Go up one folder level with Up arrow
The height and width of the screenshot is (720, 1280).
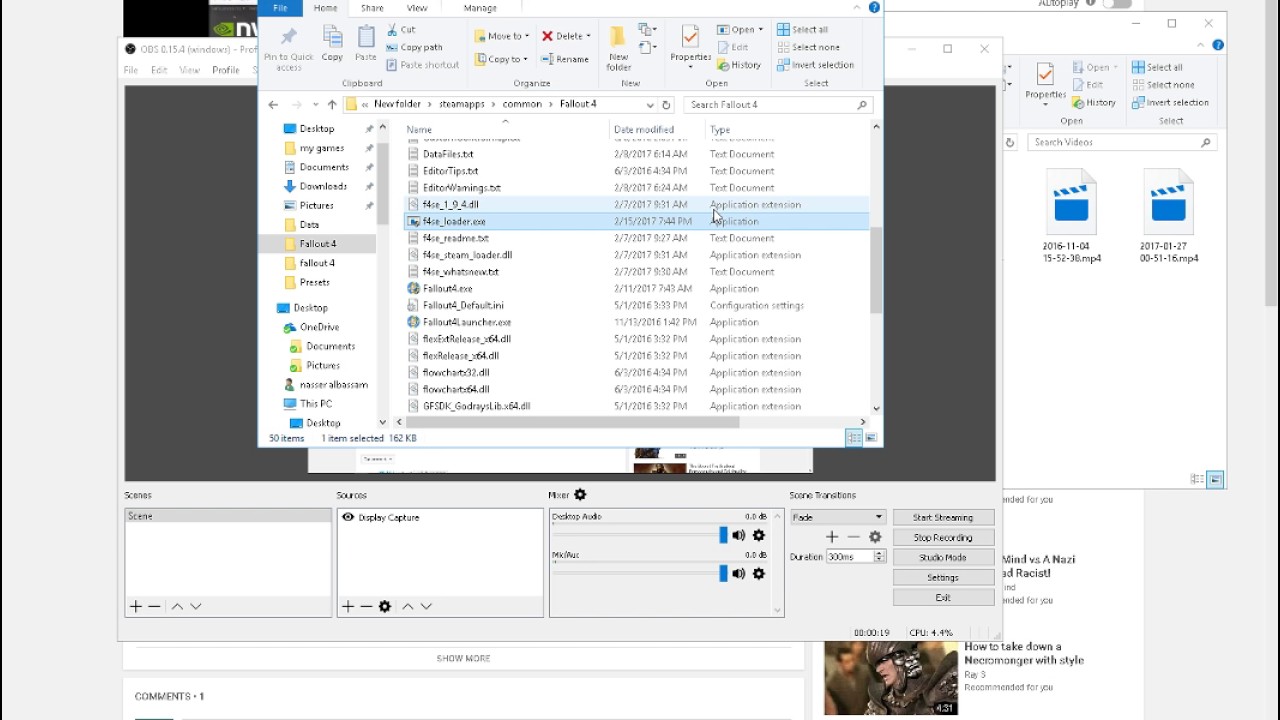[332, 104]
